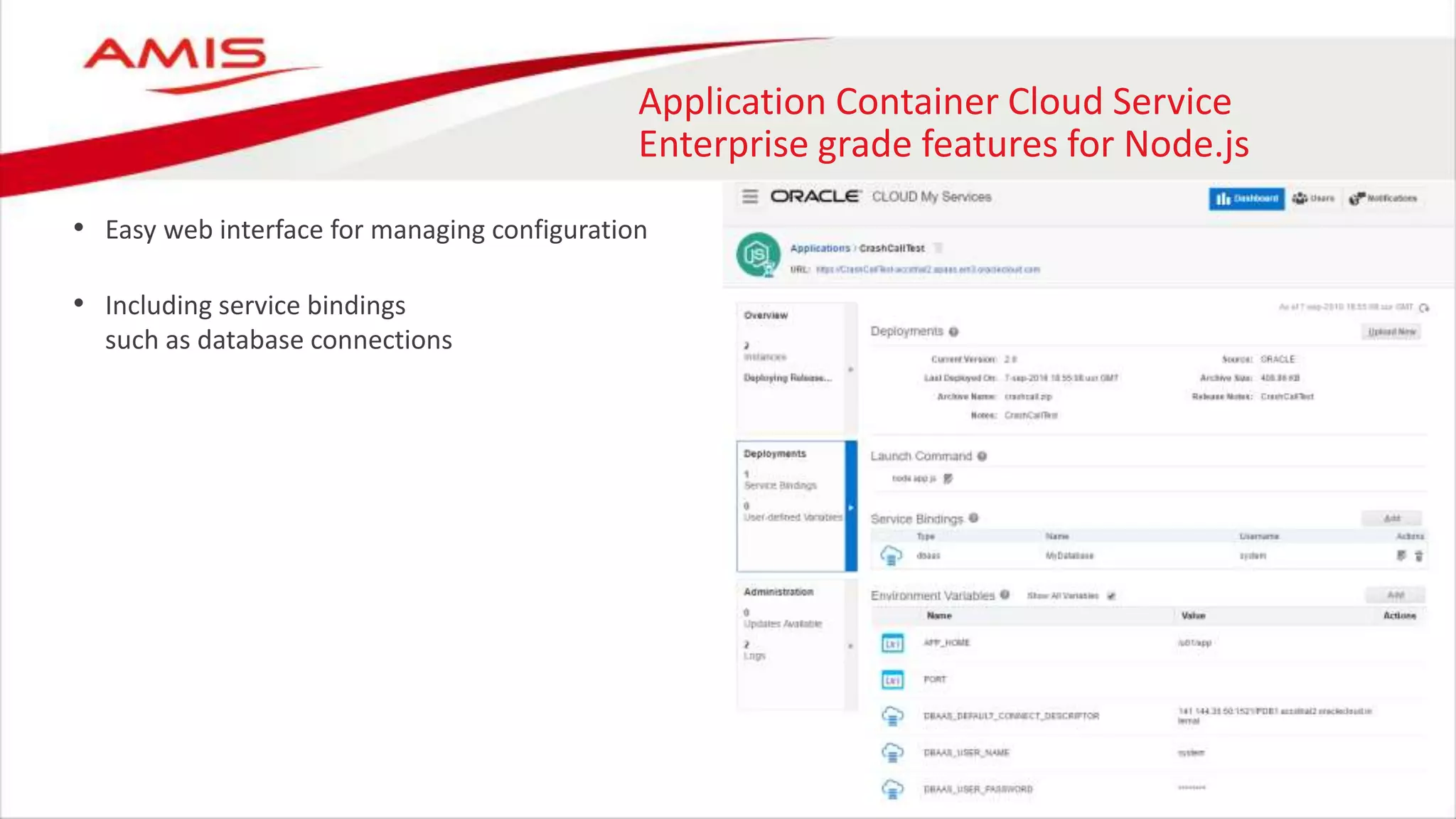Click 'APP_HOME' variable name
Image resolution: width=1456 pixels, height=819 pixels.
946,643
